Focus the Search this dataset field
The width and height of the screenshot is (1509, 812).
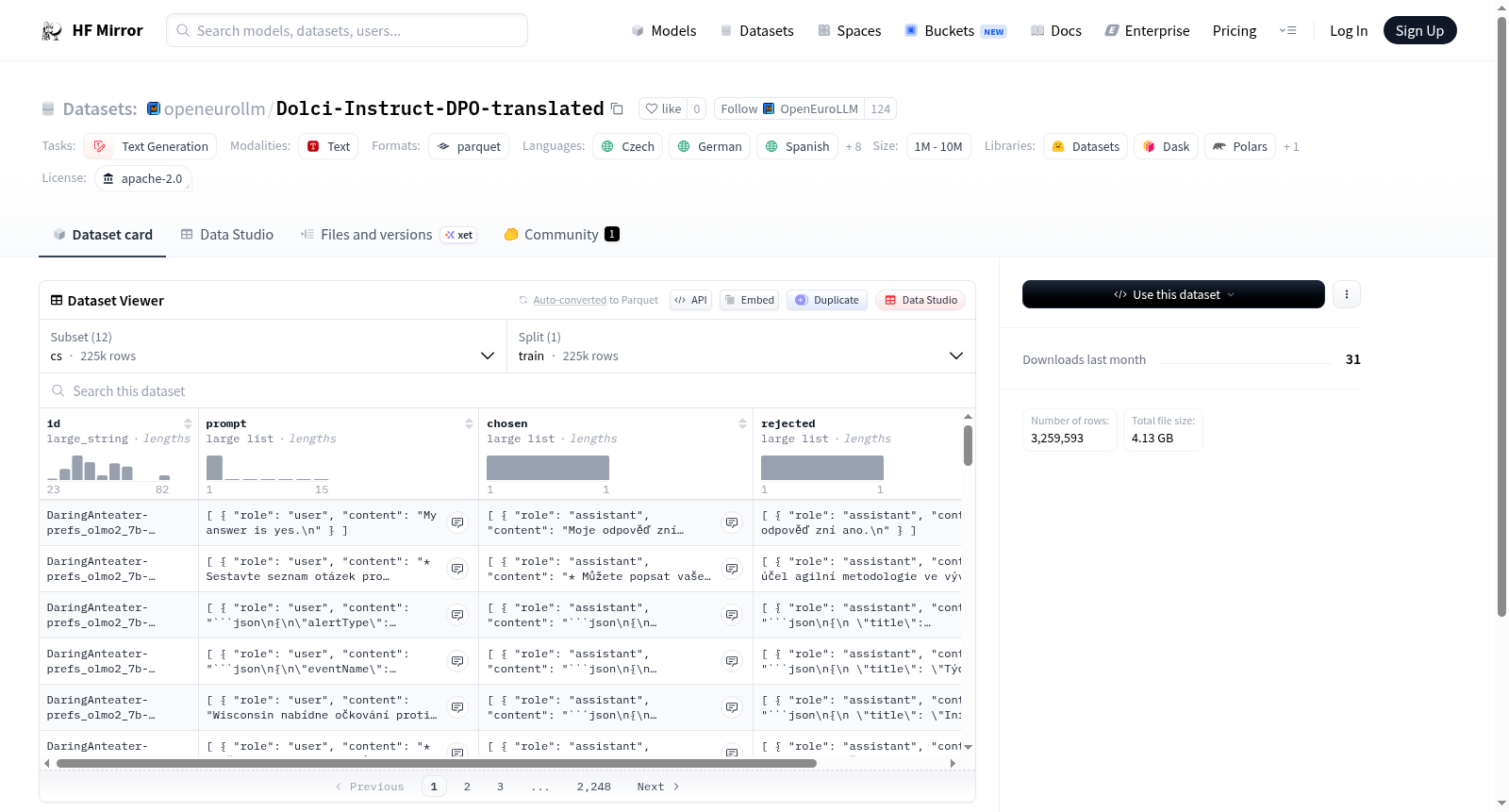pos(507,390)
